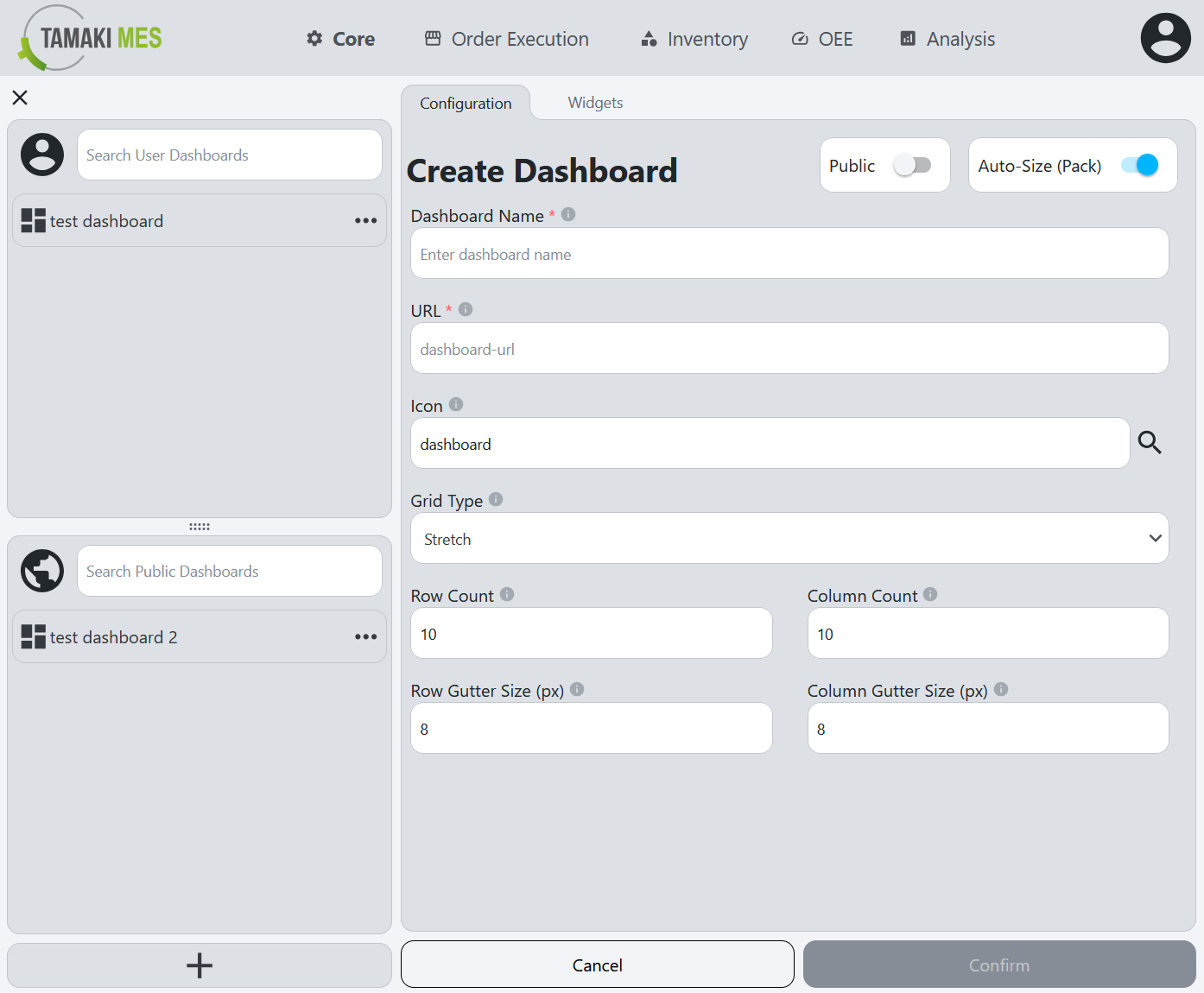
Task: Open options for test dashboard
Action: (x=366, y=221)
